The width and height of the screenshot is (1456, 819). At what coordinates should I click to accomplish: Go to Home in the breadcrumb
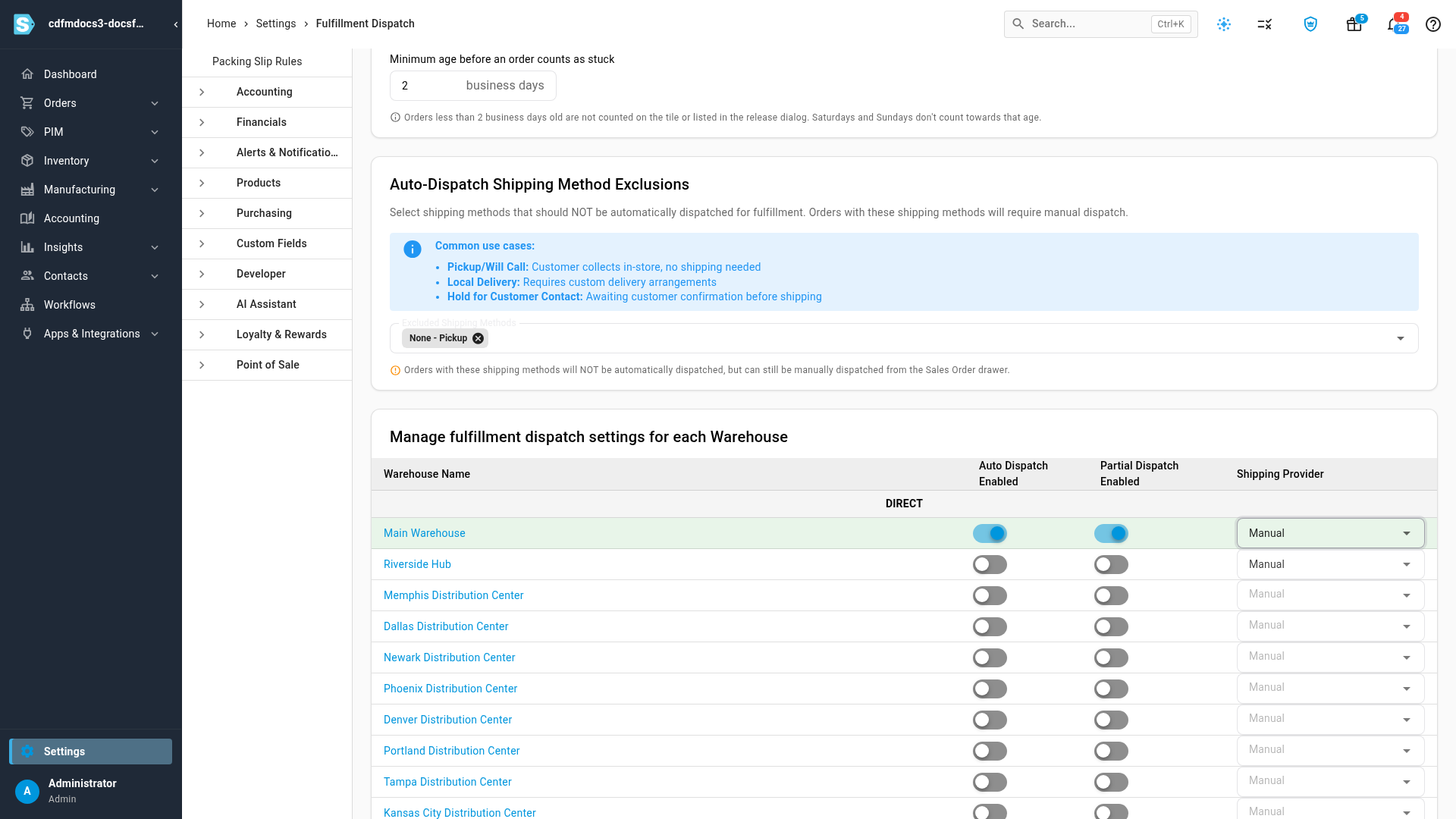point(221,24)
